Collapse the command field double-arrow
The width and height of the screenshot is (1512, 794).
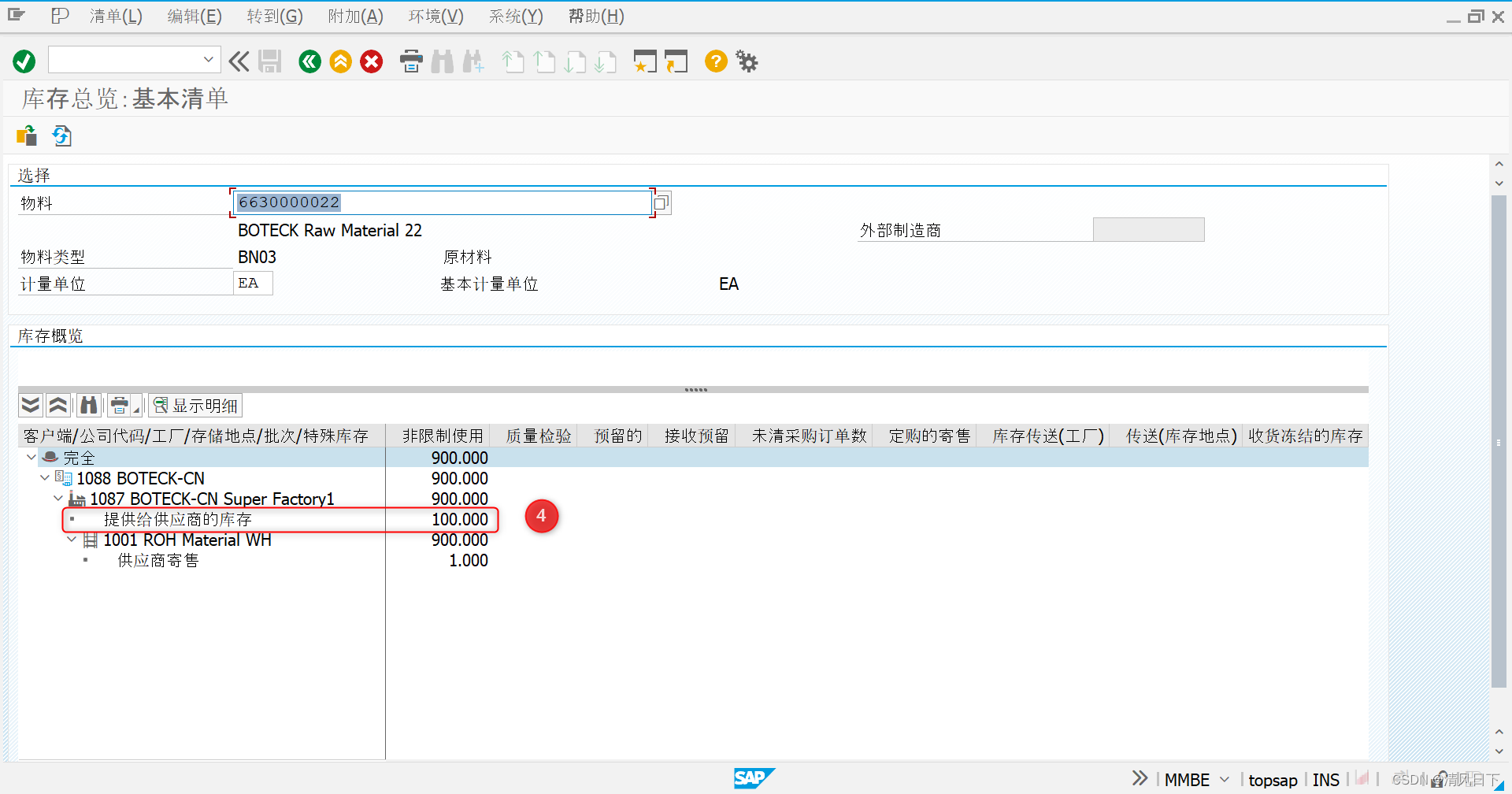click(x=239, y=61)
